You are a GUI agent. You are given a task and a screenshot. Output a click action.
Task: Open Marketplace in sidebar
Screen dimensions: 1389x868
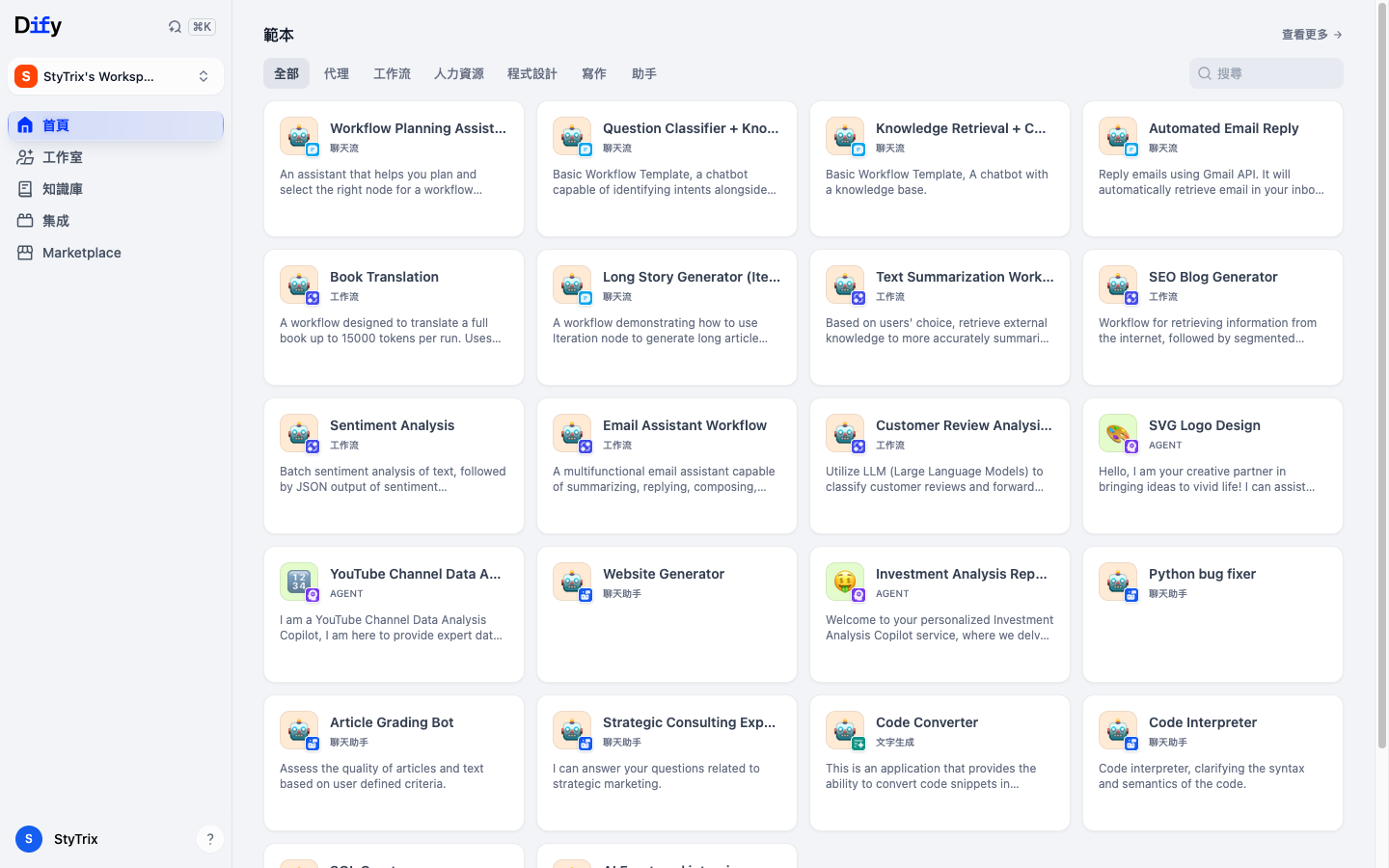tap(116, 253)
